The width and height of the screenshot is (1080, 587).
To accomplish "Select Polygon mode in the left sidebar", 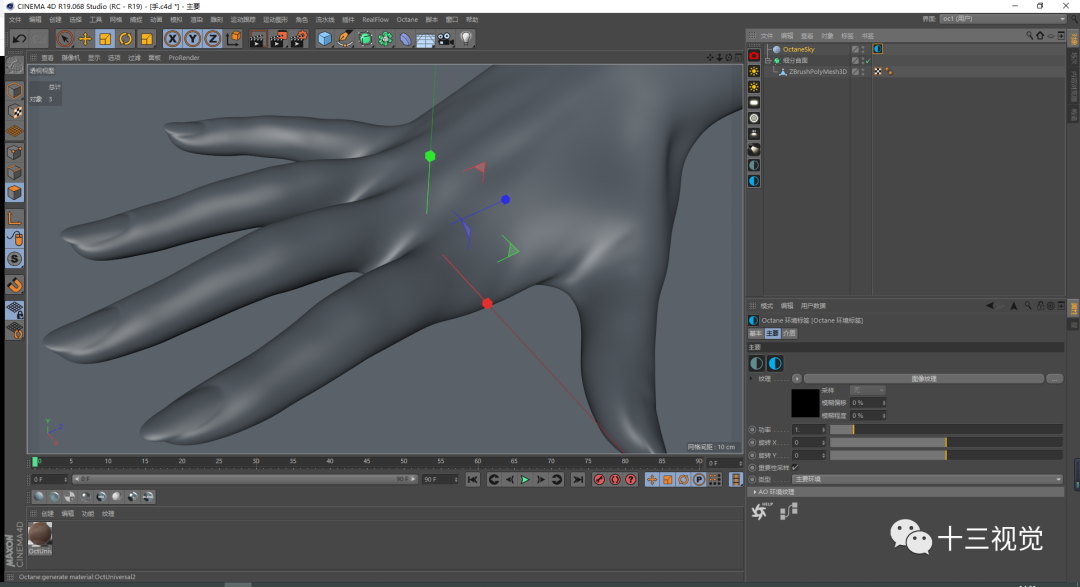I will [14, 193].
